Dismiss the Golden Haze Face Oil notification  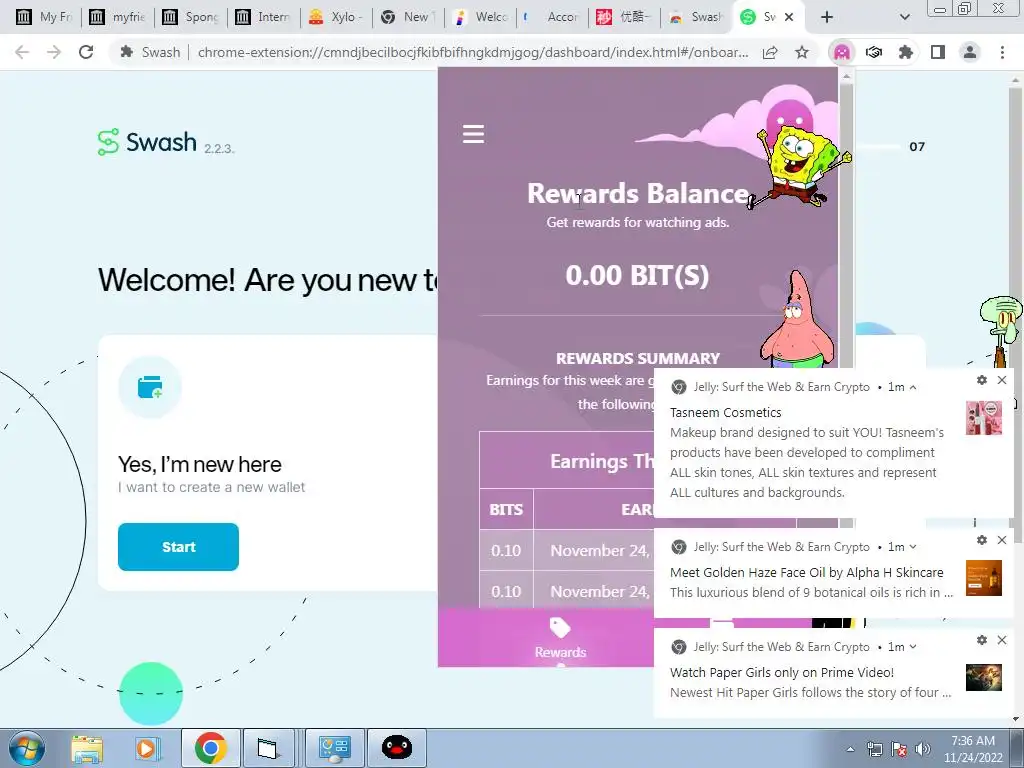coord(1002,540)
